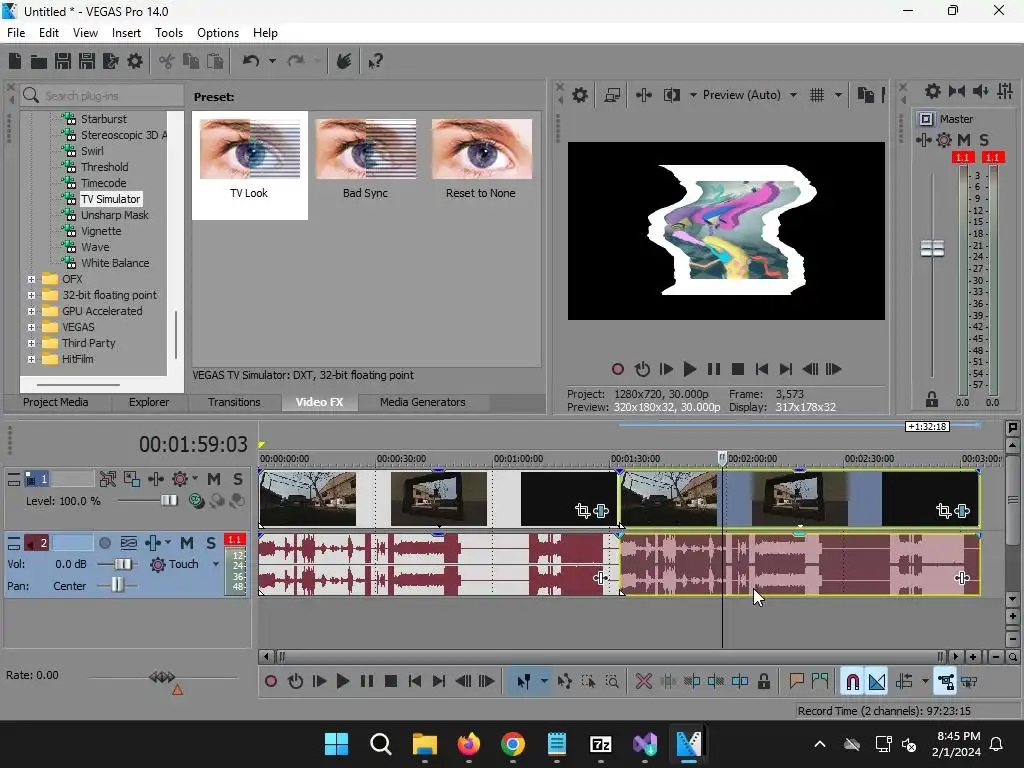This screenshot has height=768, width=1024.
Task: Expand the 32-bit floating point folder
Action: tap(31, 295)
